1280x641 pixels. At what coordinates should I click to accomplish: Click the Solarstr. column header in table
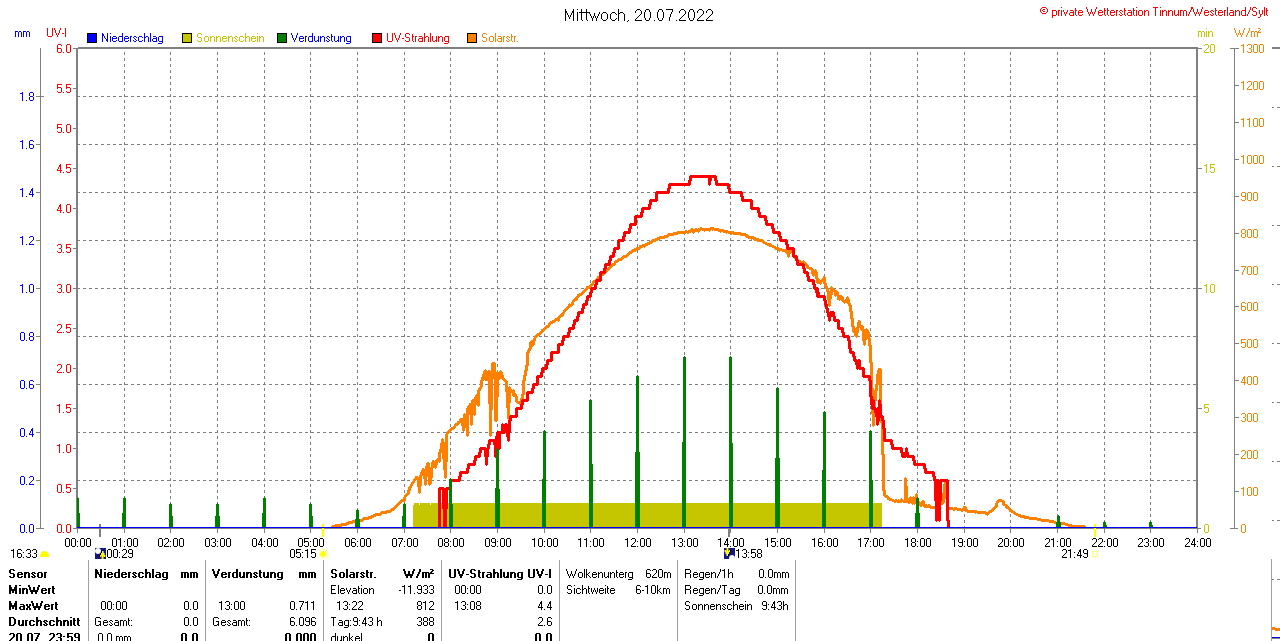tap(353, 574)
